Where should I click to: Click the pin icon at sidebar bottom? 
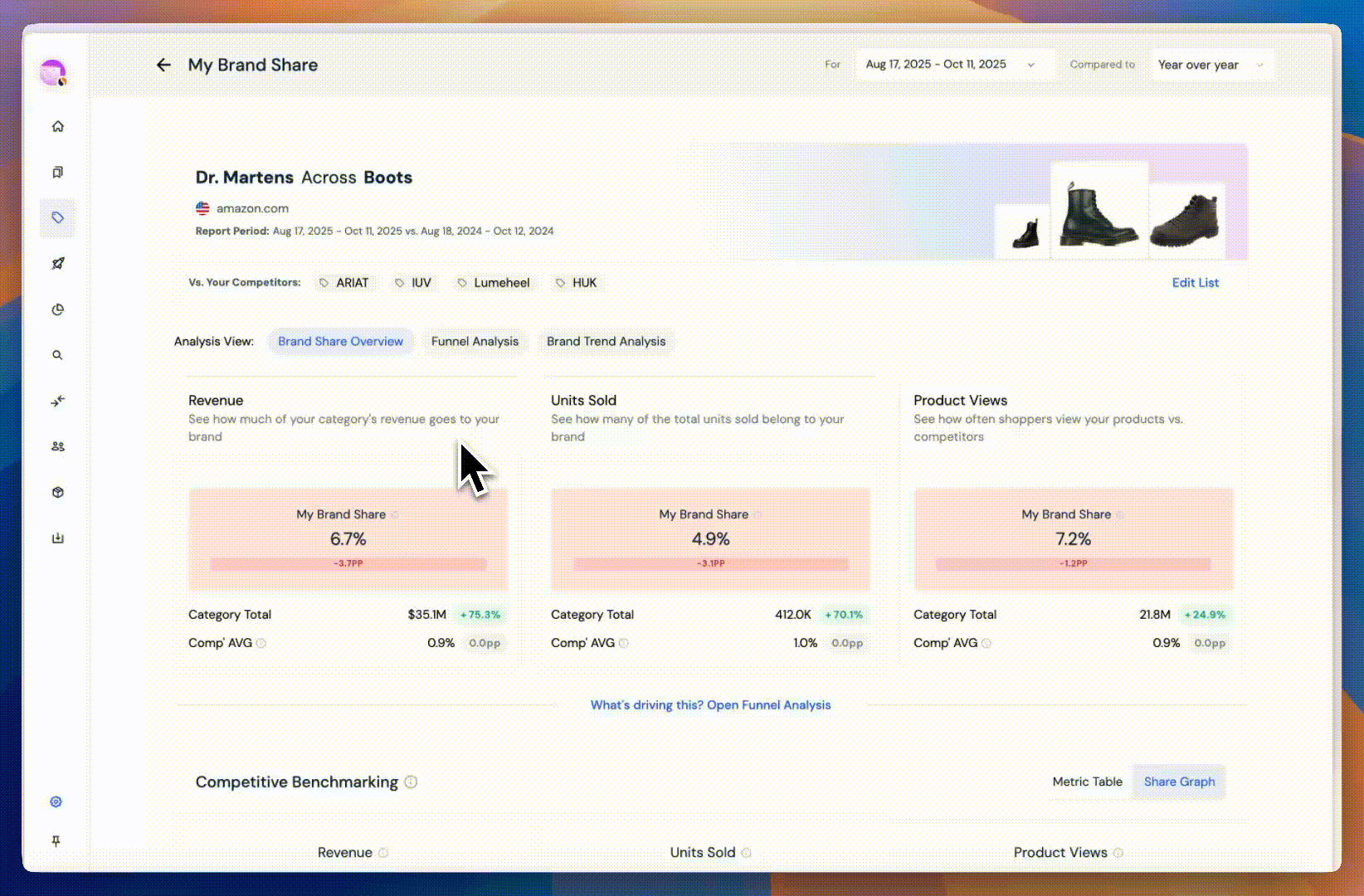[56, 841]
